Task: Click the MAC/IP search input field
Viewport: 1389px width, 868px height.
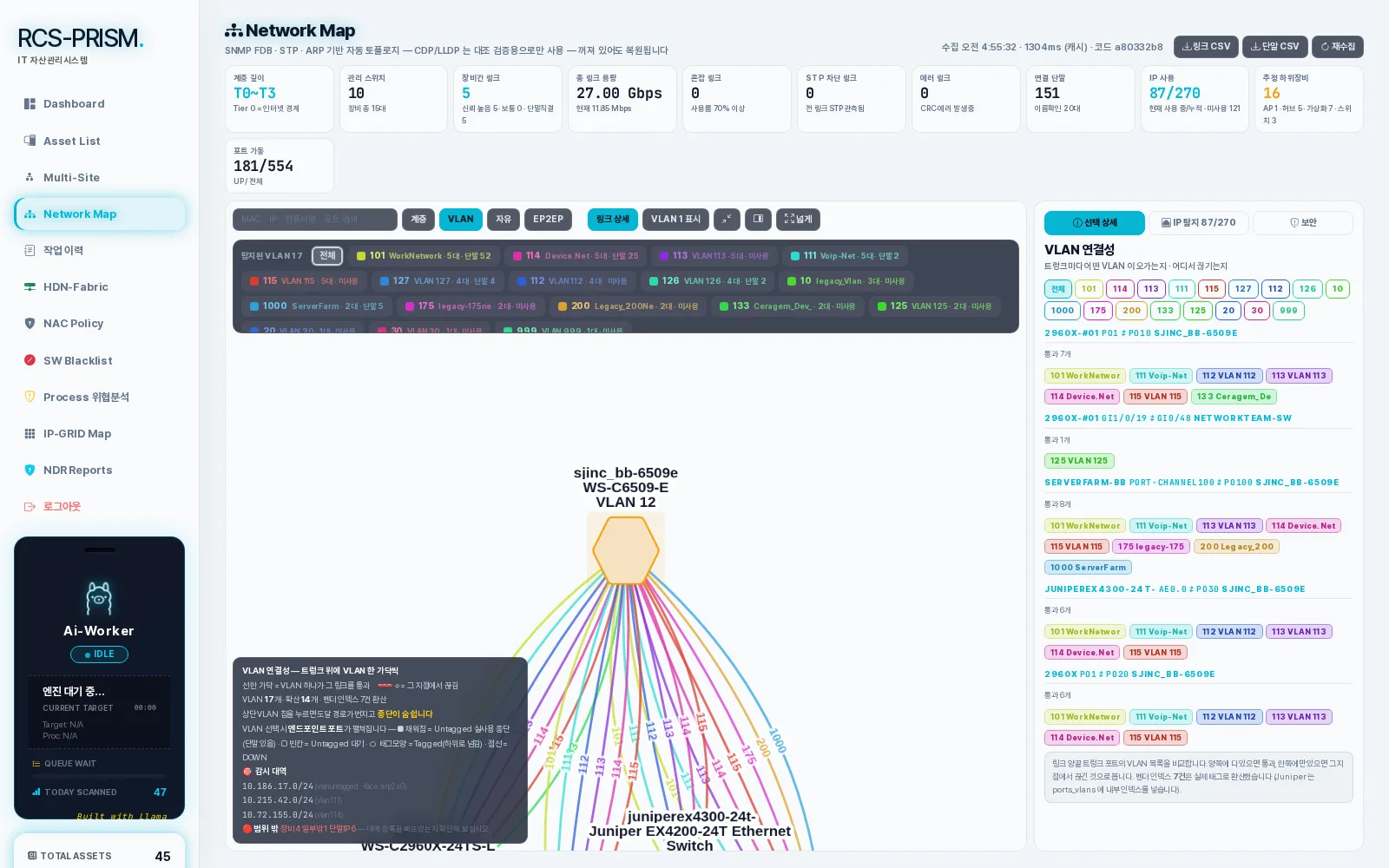Action: (x=315, y=220)
